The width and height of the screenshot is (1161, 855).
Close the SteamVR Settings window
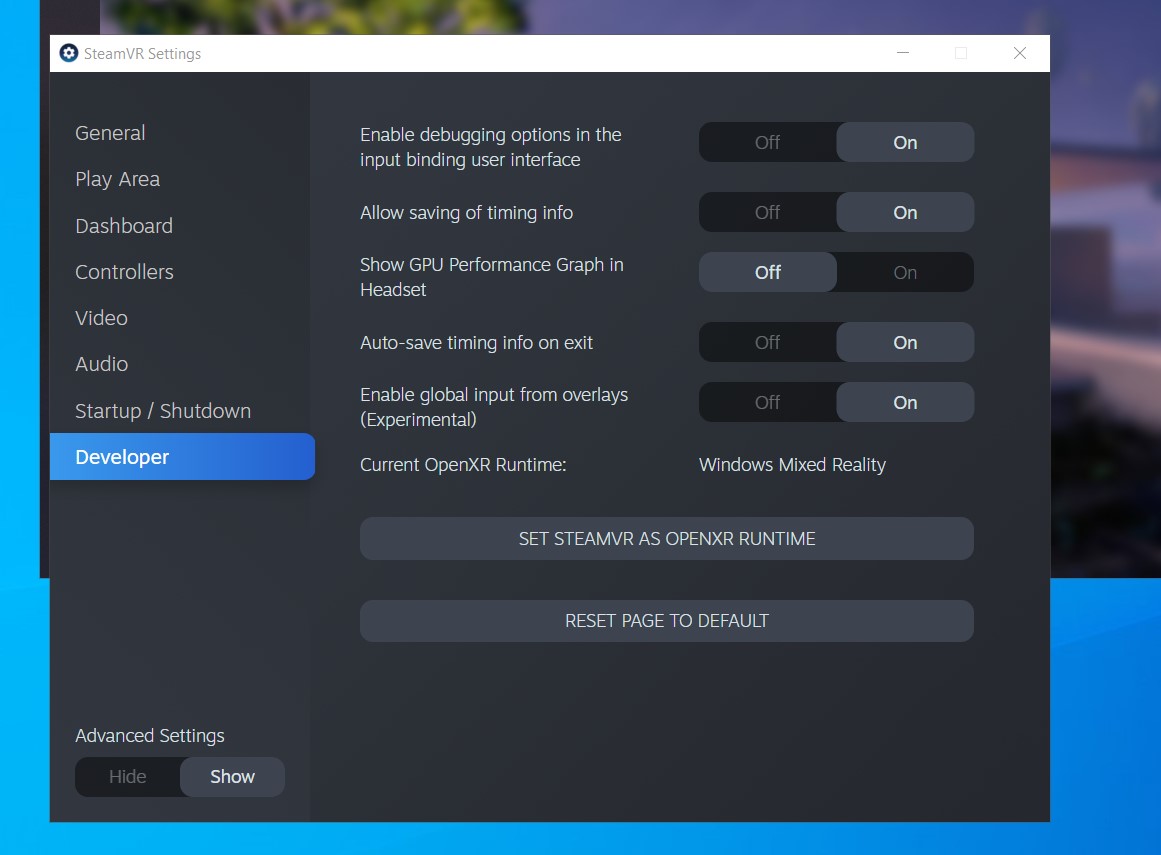(x=1019, y=53)
